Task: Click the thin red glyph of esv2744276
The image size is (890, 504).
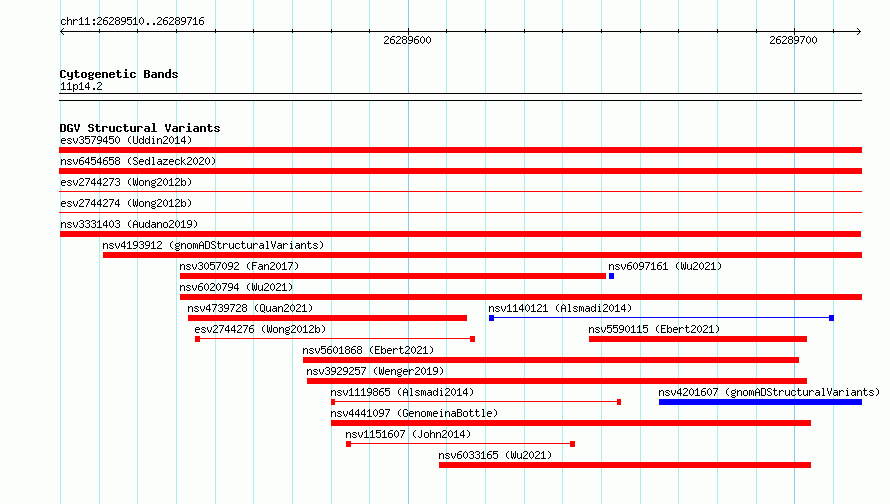Action: [335, 339]
